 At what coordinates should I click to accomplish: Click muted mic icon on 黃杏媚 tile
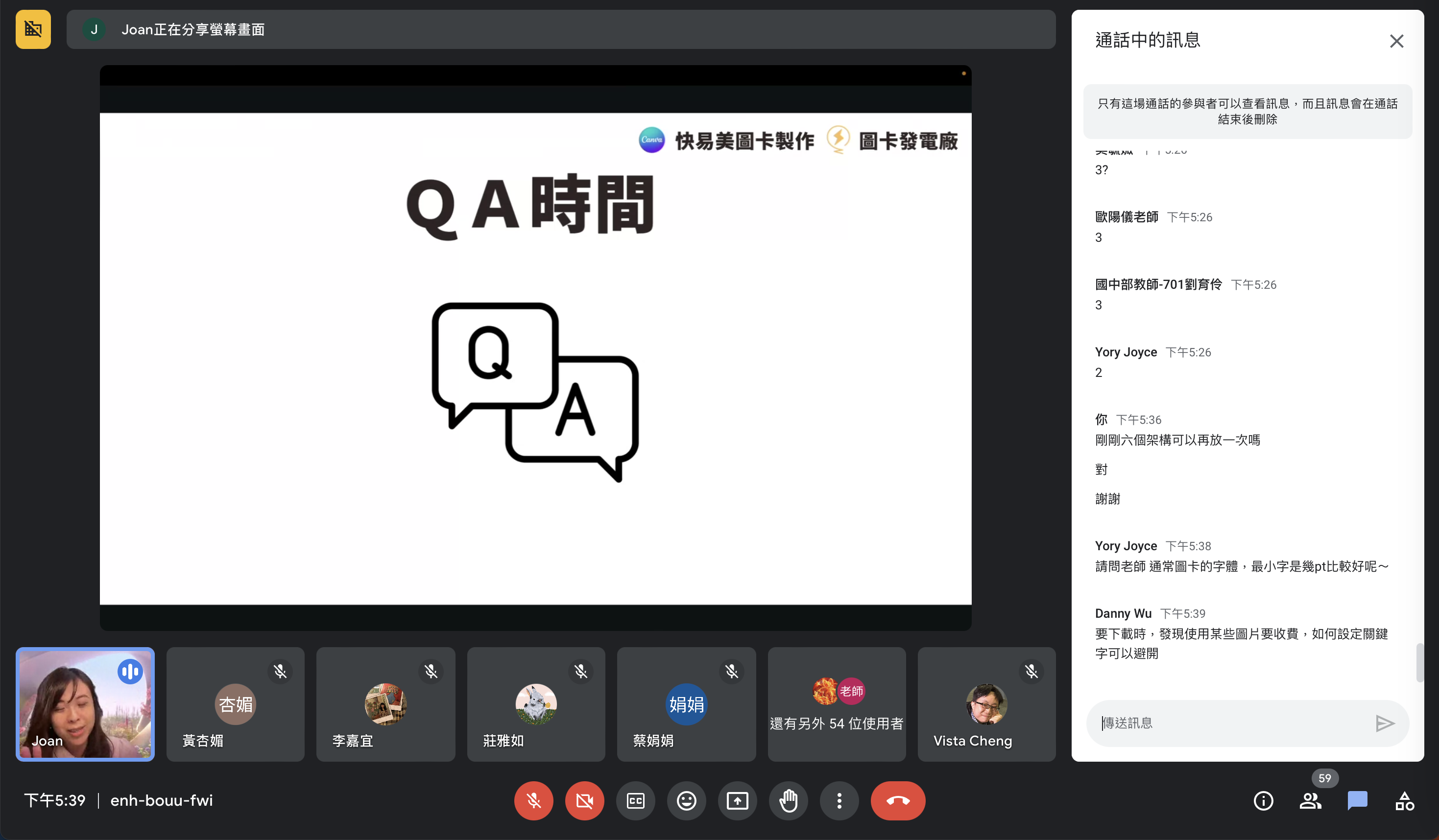(x=280, y=671)
